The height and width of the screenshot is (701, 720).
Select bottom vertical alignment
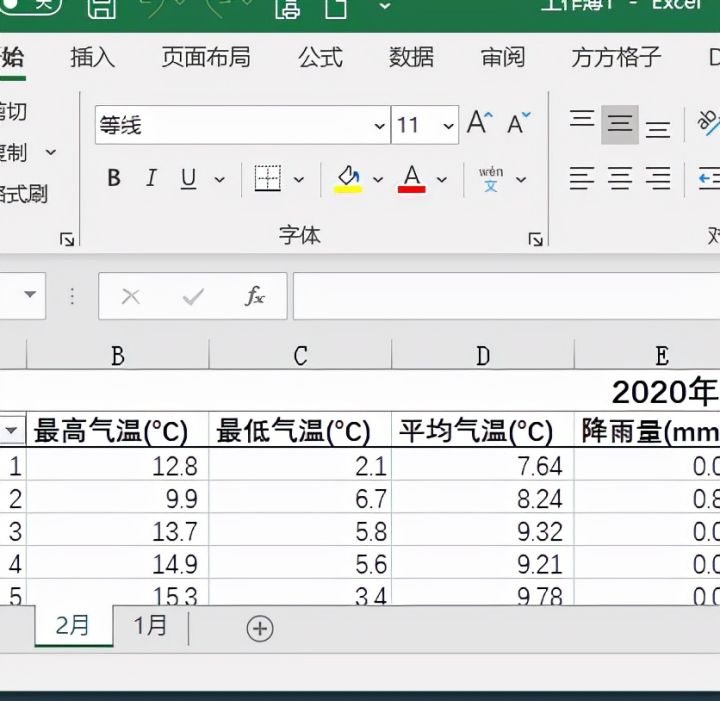658,129
